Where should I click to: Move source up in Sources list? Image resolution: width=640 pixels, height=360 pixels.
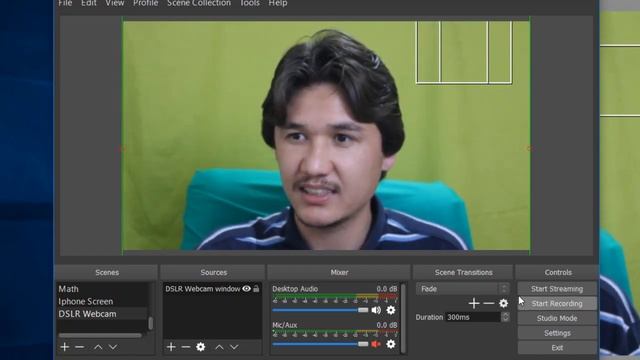(219, 347)
